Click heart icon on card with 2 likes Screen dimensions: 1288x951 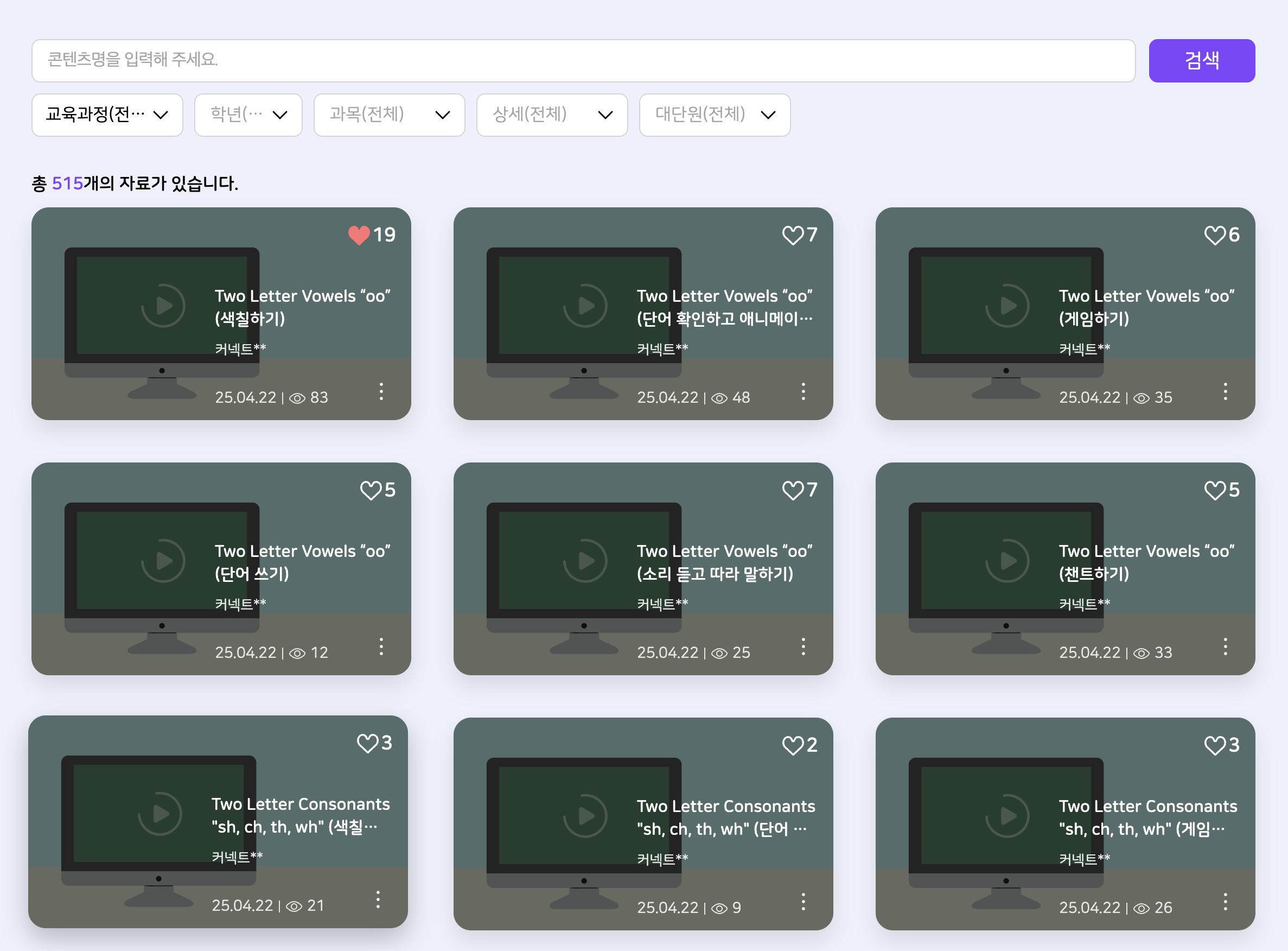[x=792, y=745]
